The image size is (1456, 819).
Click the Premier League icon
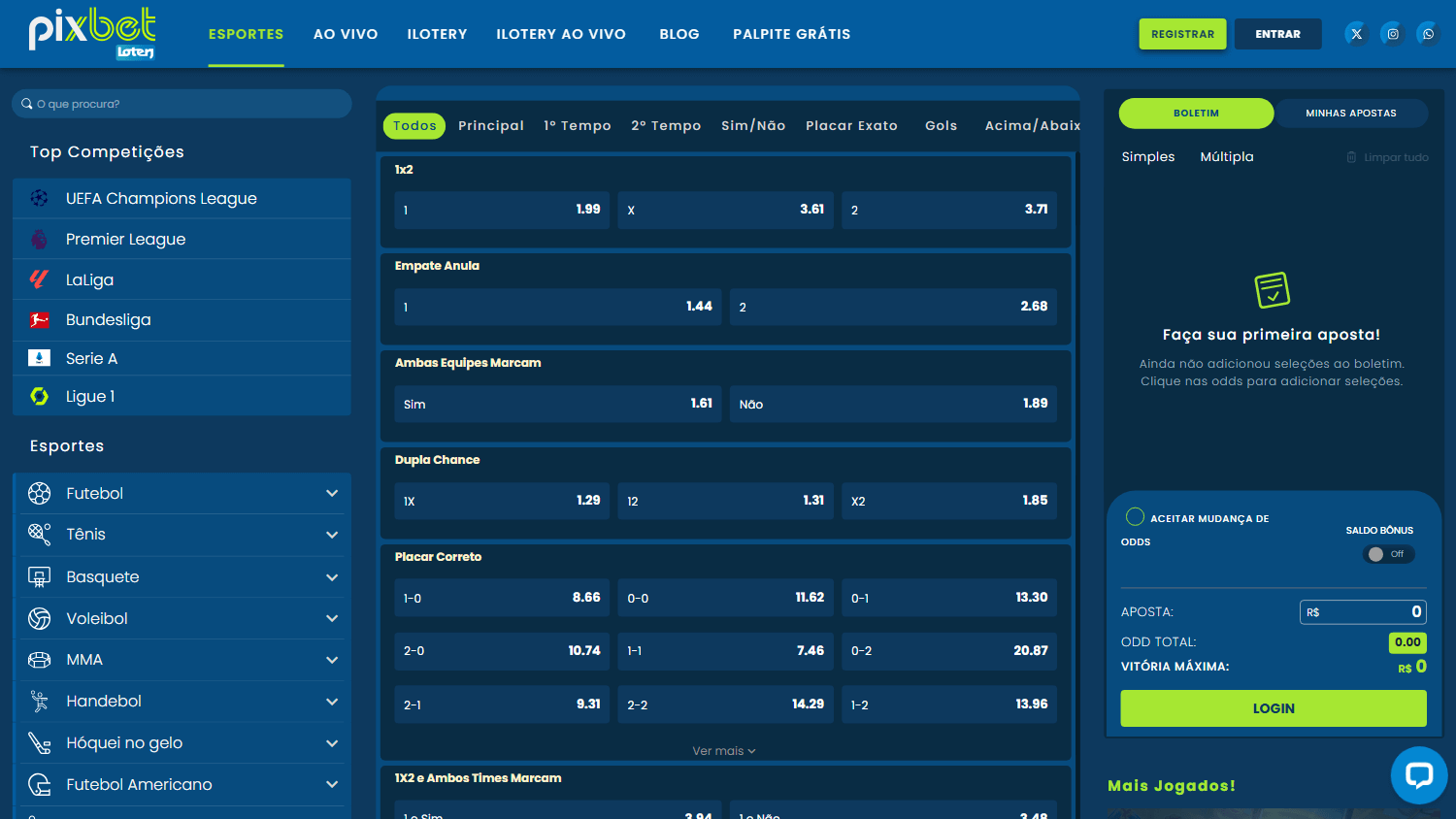39,239
